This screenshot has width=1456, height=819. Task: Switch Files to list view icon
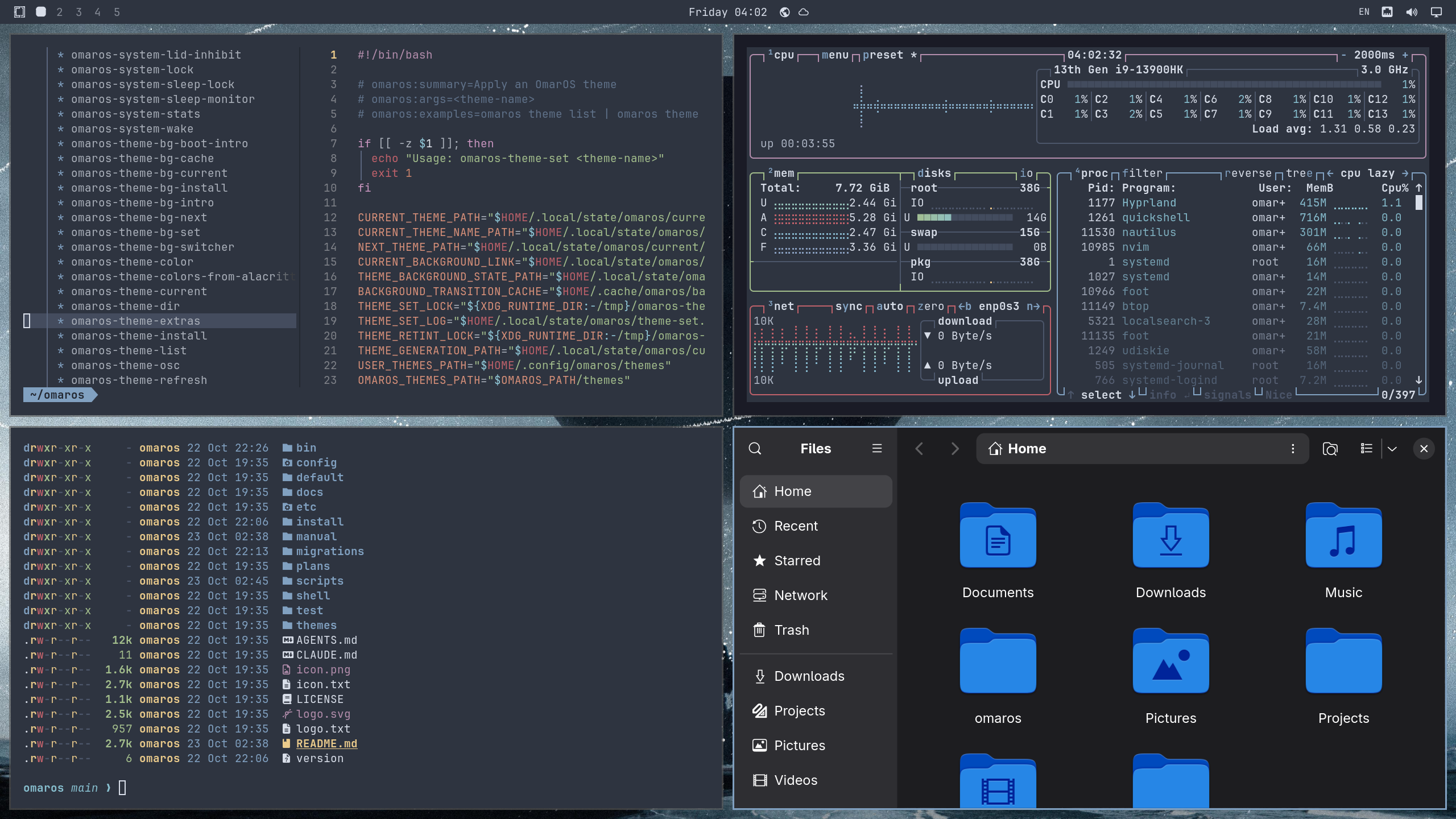point(1366,449)
